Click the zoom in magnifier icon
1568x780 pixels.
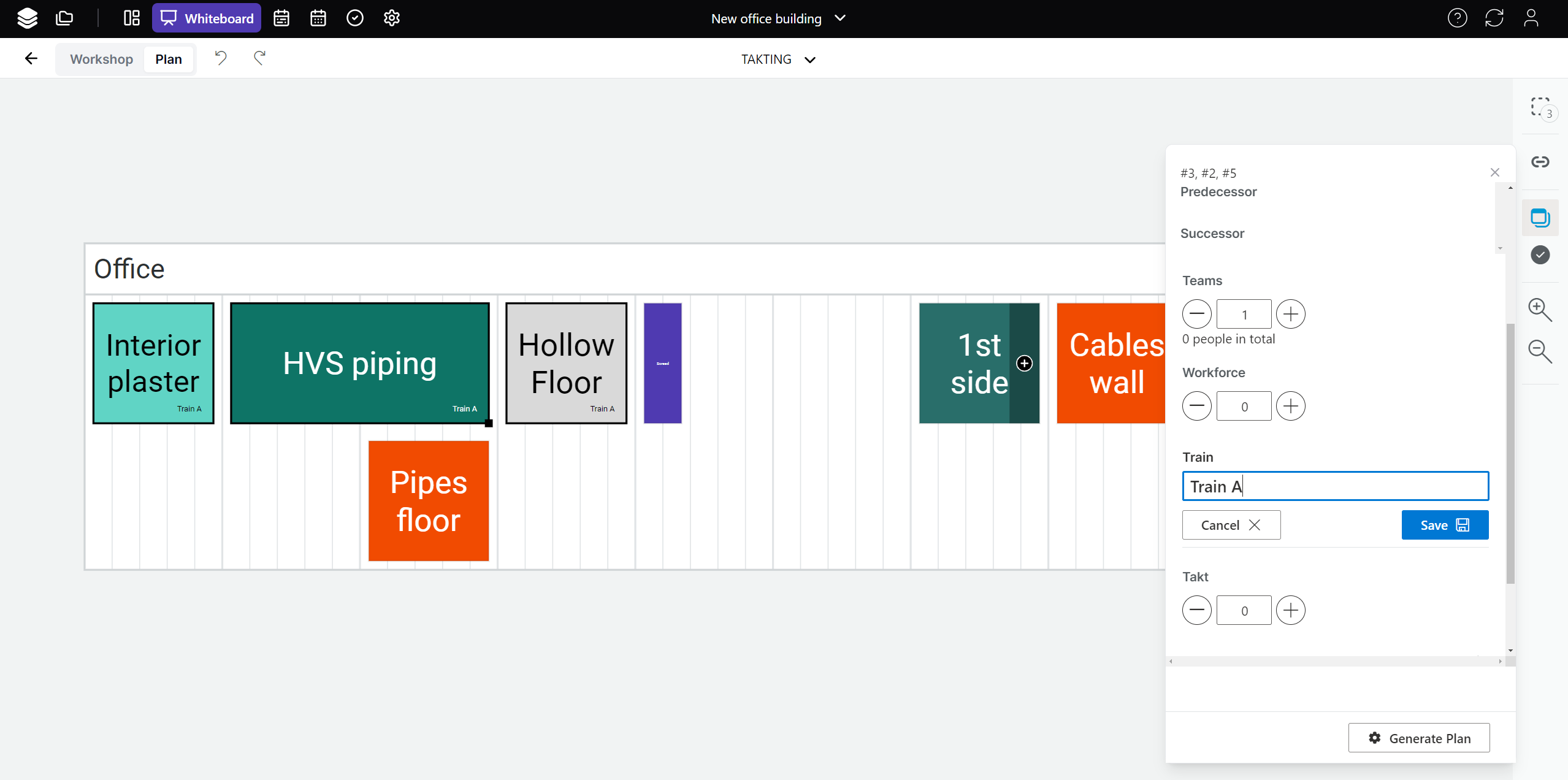tap(1539, 310)
